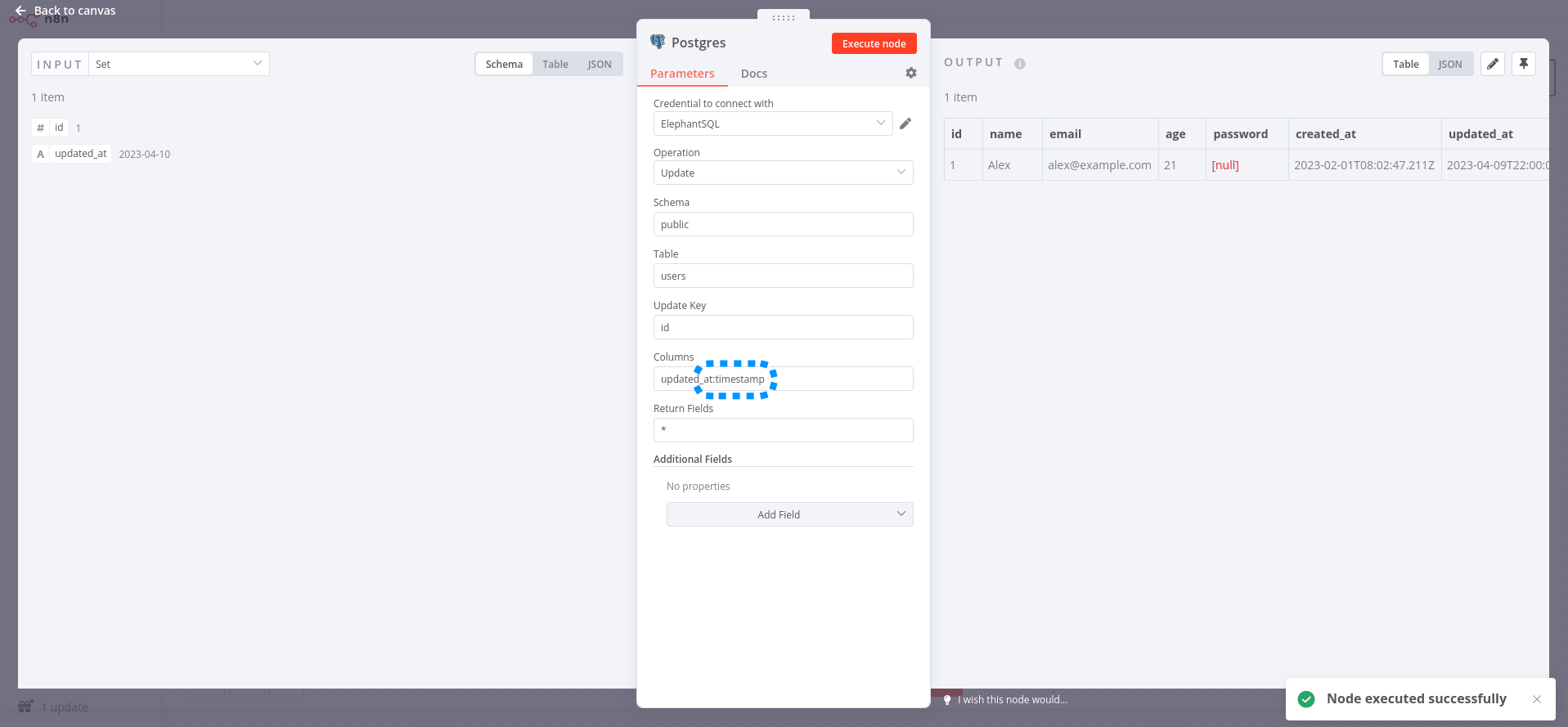Click the 2023-04-10 input value

point(145,154)
